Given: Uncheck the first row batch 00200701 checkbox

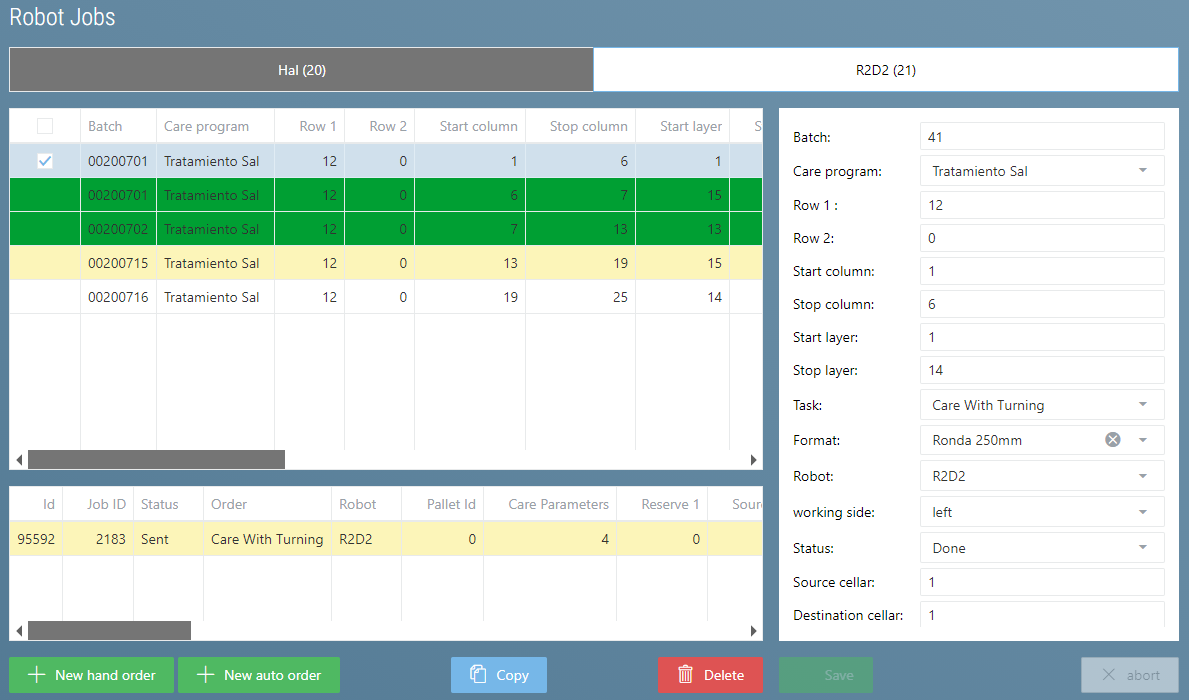Looking at the screenshot, I should pyautogui.click(x=45, y=161).
